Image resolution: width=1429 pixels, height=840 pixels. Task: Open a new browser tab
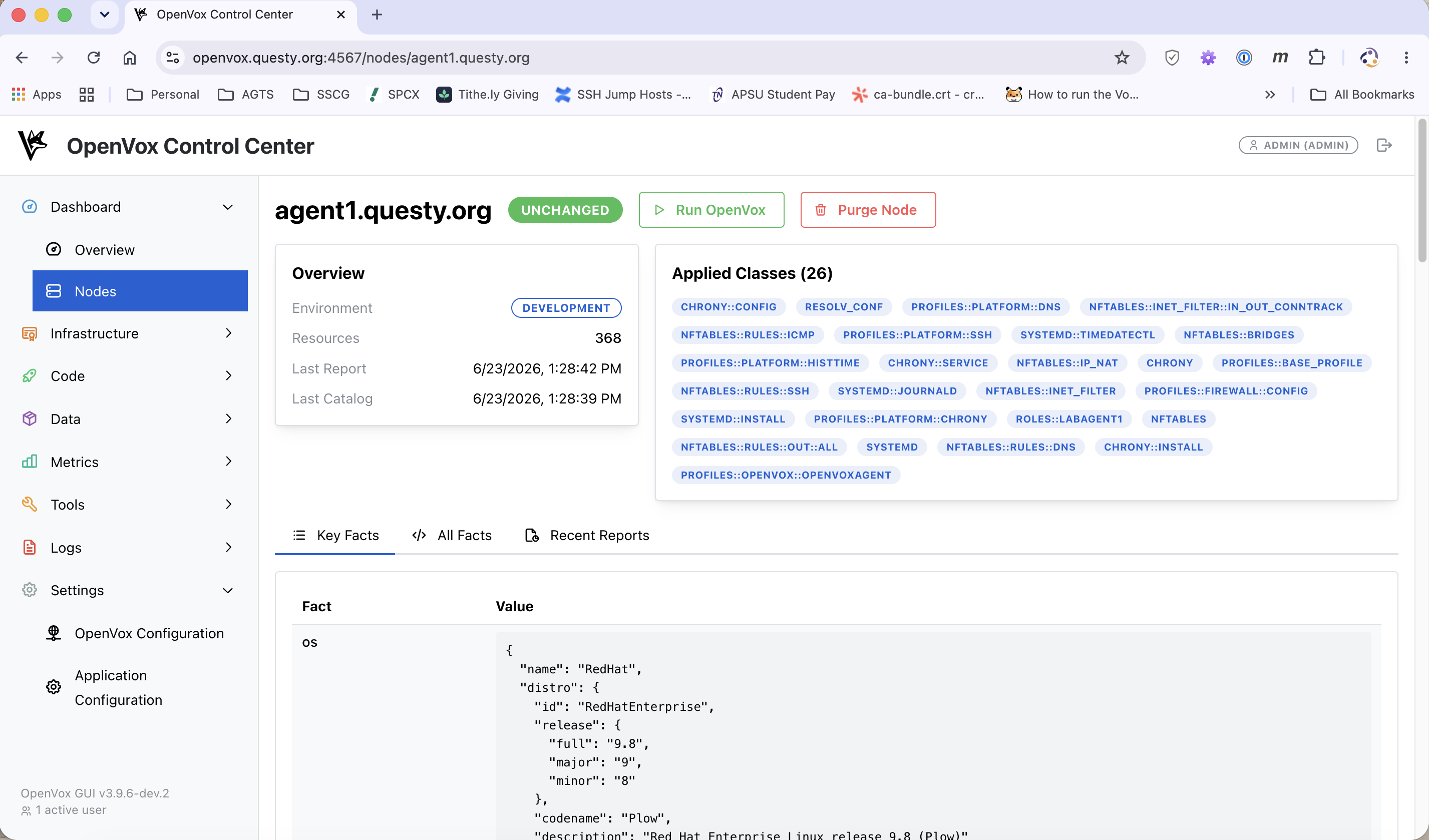tap(377, 15)
